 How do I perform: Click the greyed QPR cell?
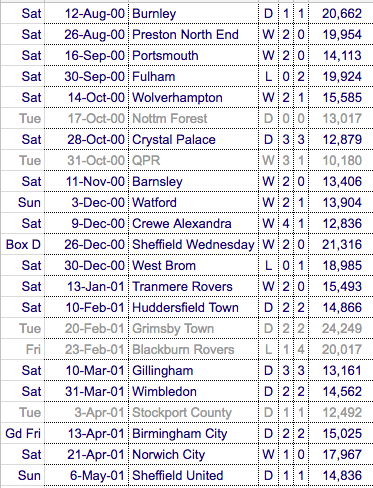click(193, 160)
